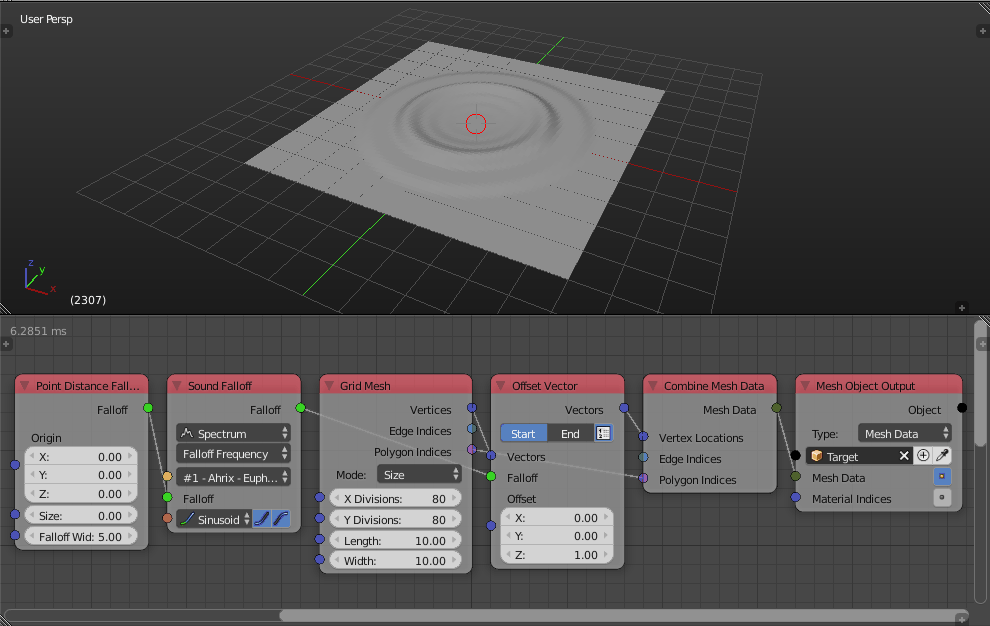
Task: Click the vertical scrollbar of node editor
Action: coord(981,382)
